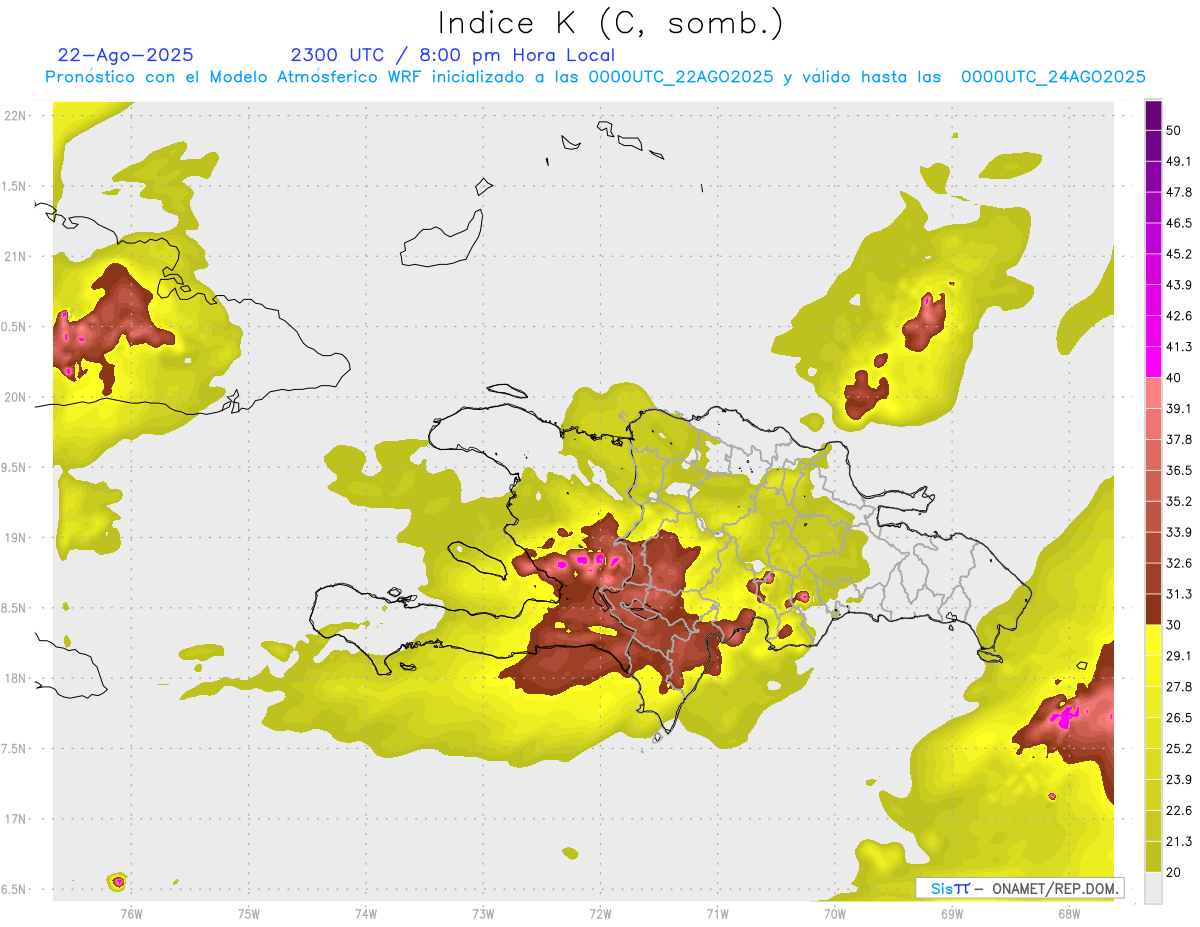Click the 39.1 legend value
The width and height of the screenshot is (1200, 927).
[1180, 408]
